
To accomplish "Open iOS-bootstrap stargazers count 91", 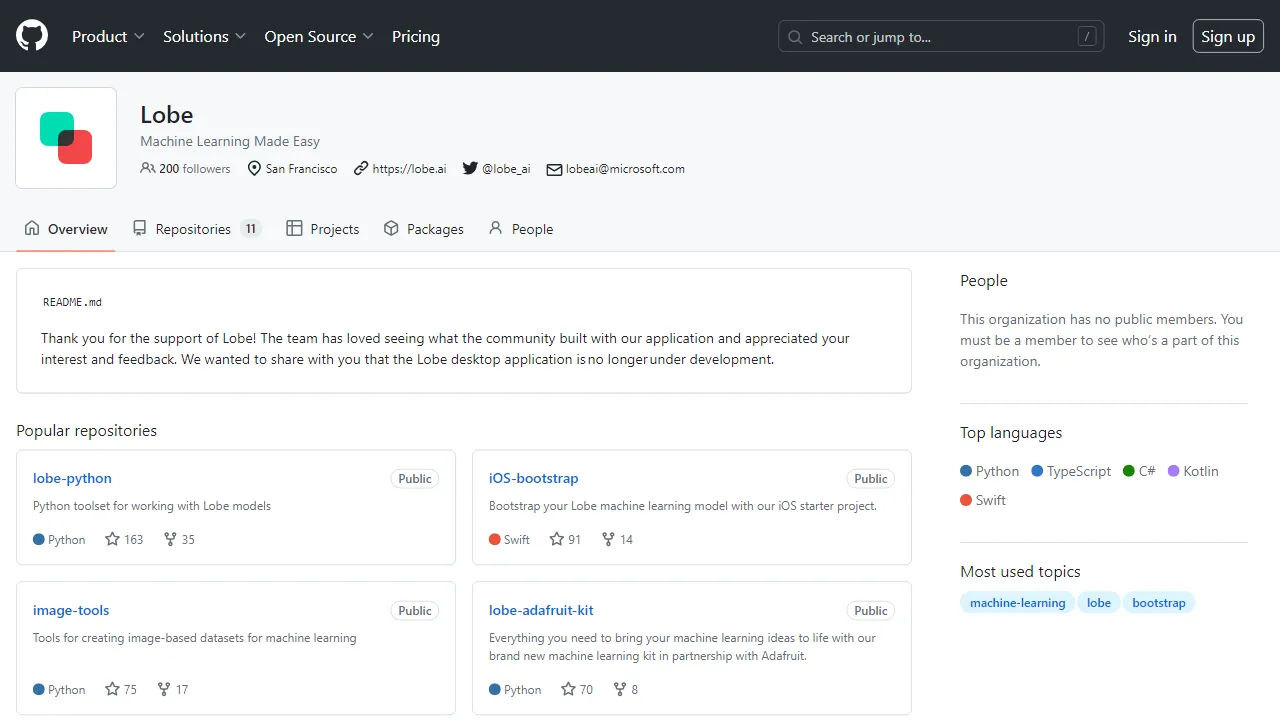I will tap(565, 539).
